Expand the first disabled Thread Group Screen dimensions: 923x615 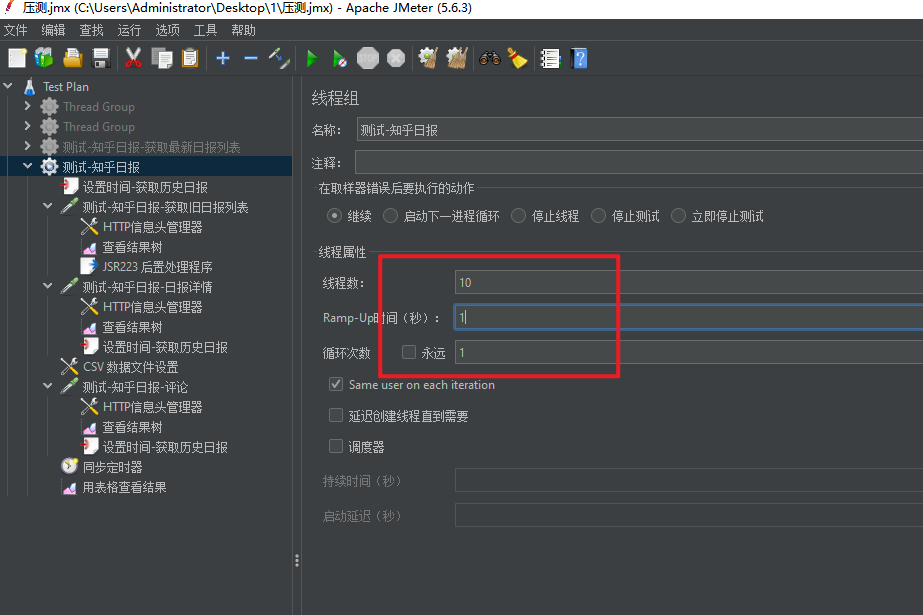(x=28, y=106)
